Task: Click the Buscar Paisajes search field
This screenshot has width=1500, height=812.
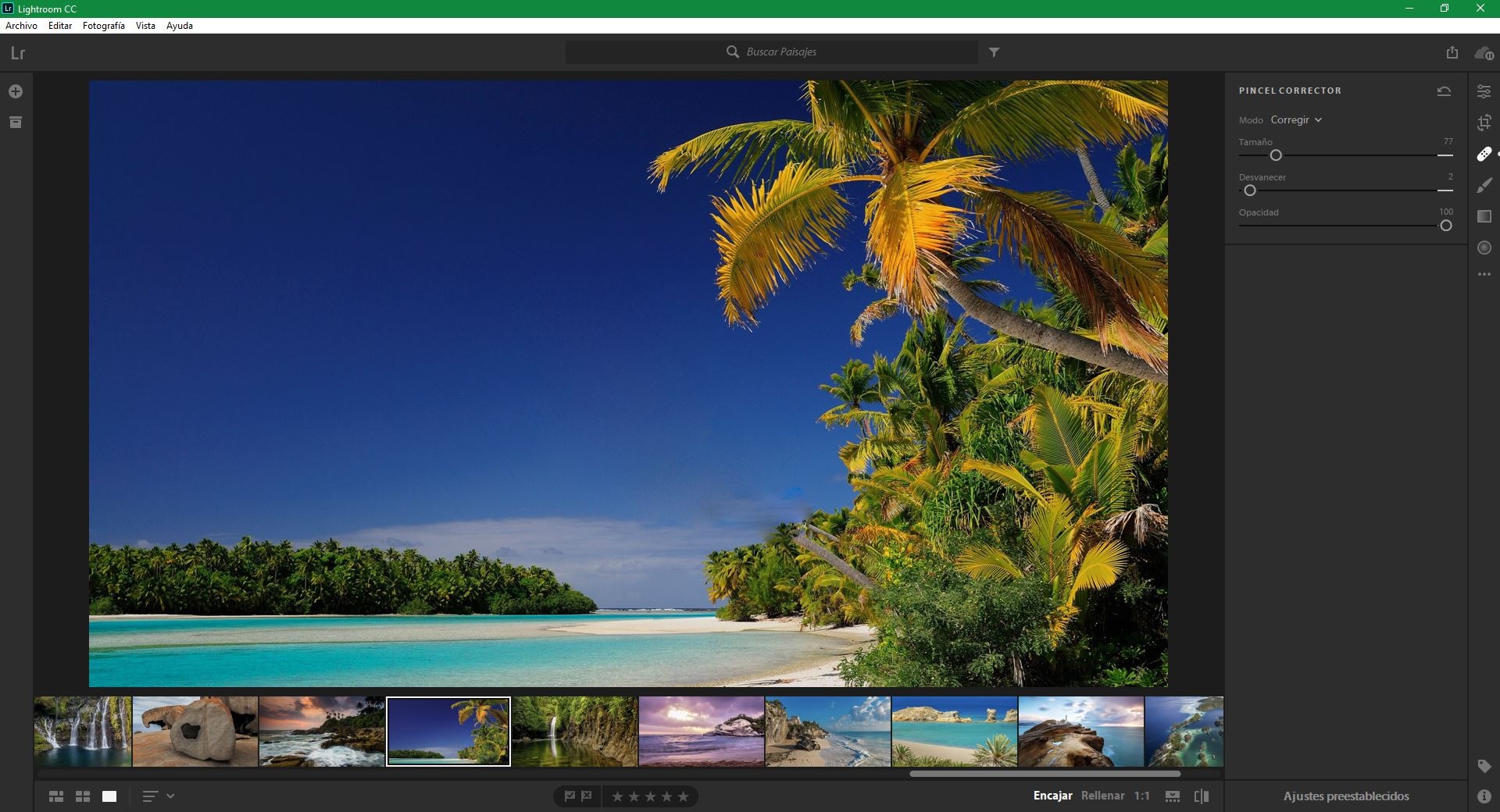Action: coord(772,52)
